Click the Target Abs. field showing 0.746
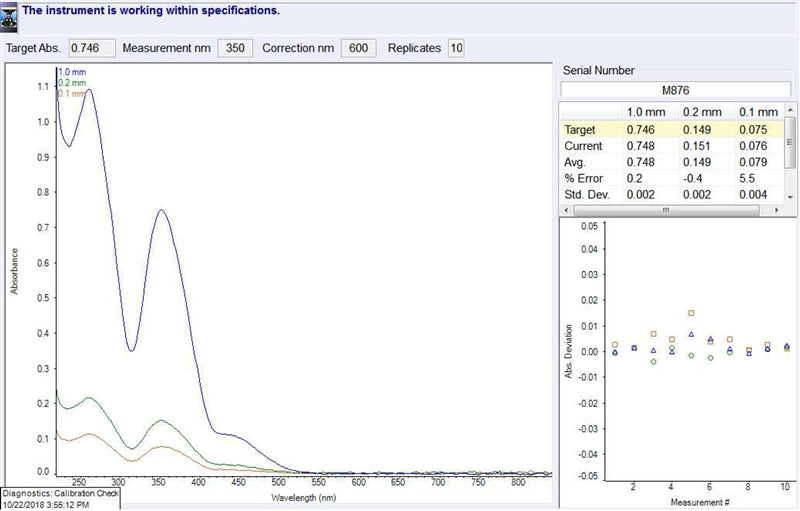 (92, 48)
